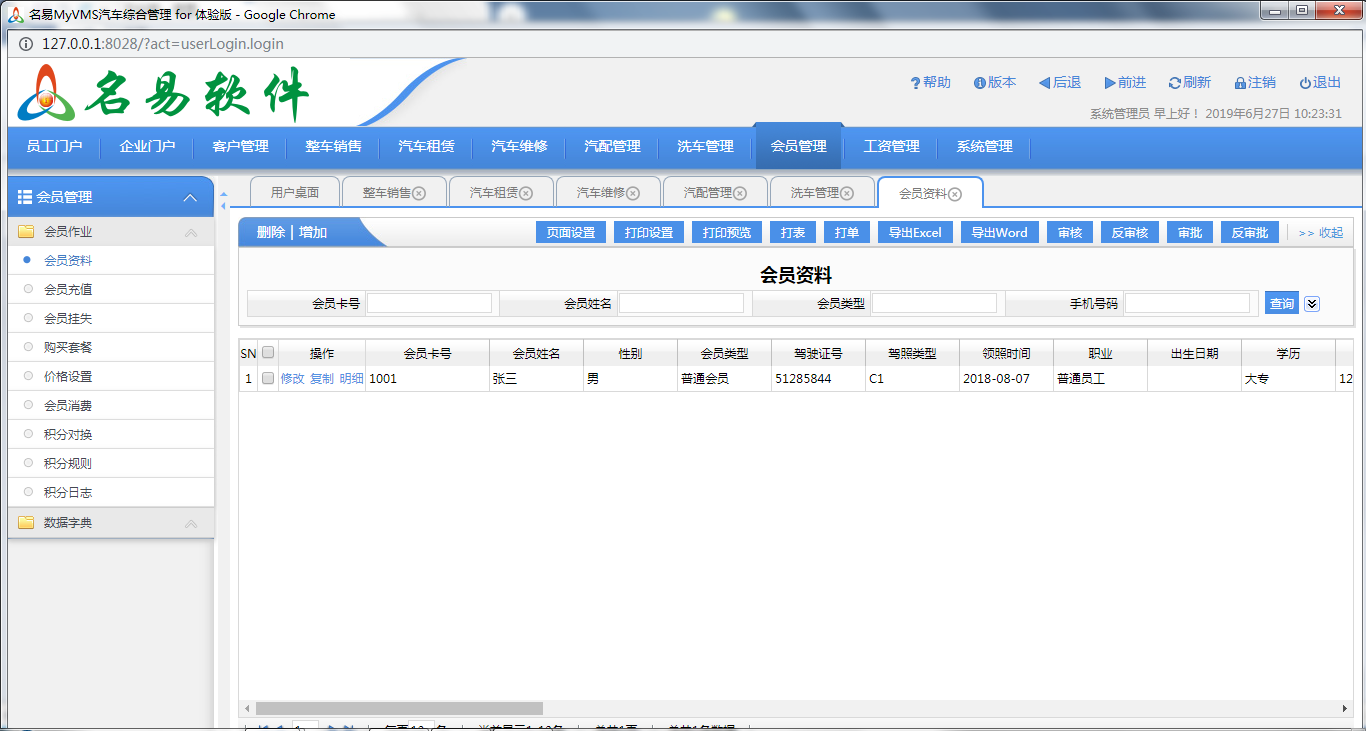The height and width of the screenshot is (731, 1366).
Task: Close the 洗车管理 tab via its X icon
Action: tap(847, 193)
